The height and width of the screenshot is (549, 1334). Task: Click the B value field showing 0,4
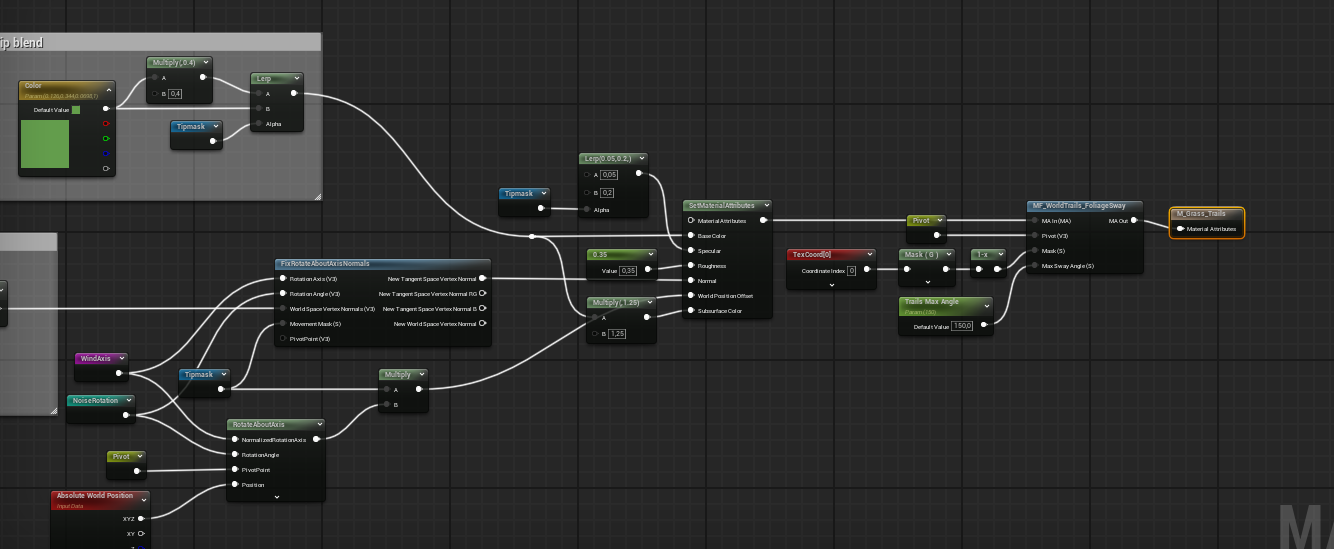point(175,93)
